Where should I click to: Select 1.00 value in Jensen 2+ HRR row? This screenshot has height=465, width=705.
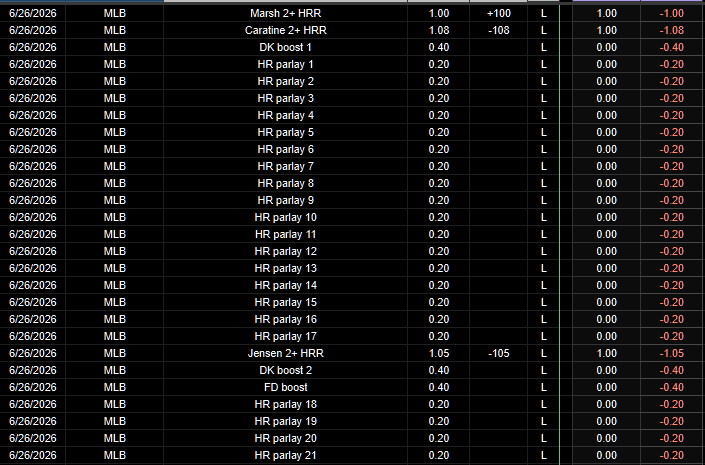tap(607, 353)
